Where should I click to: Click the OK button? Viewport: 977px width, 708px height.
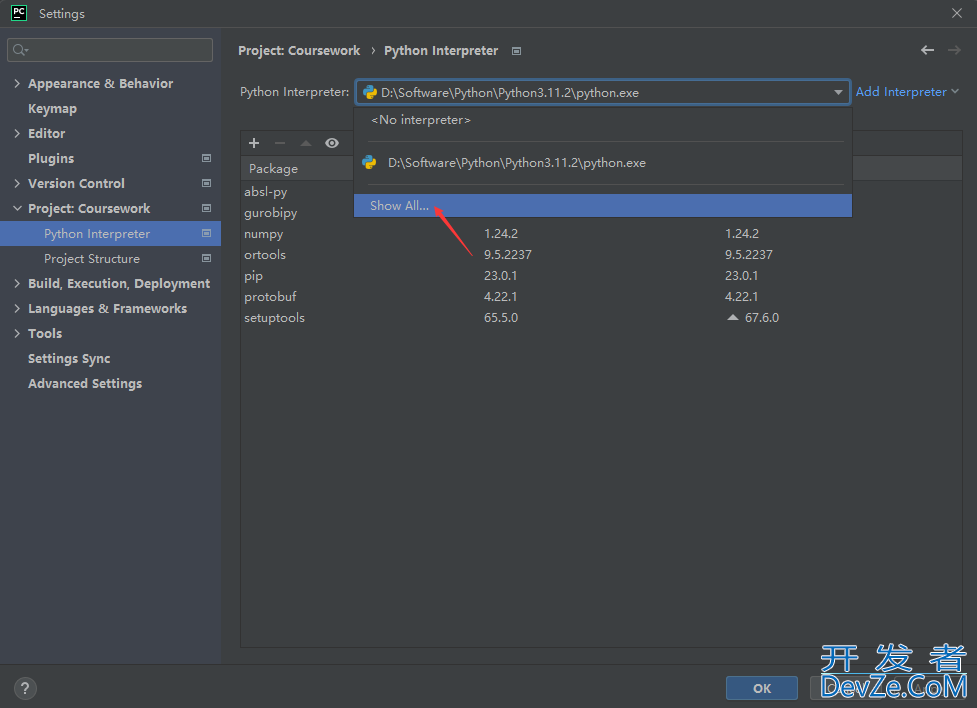(761, 688)
